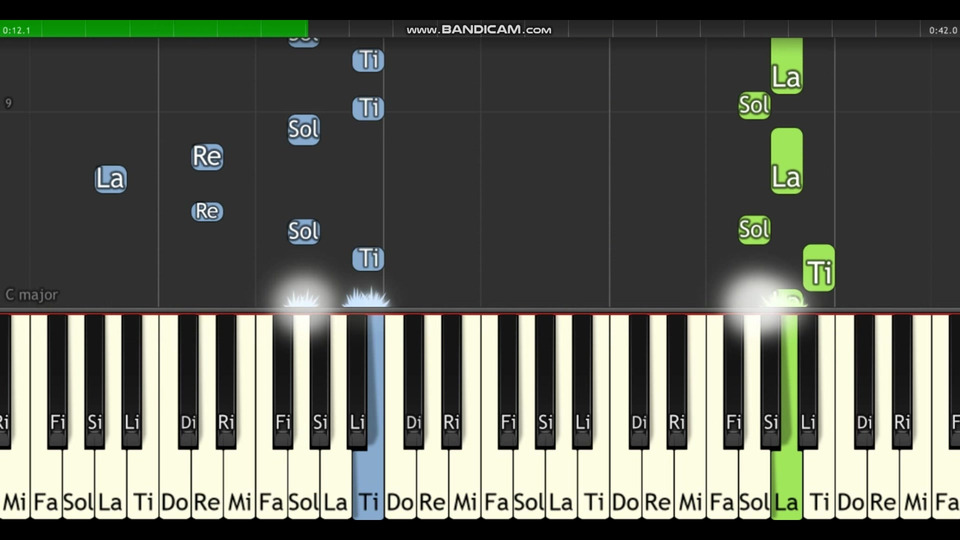Click the C major key signature label
Viewport: 960px width, 540px height.
[32, 294]
